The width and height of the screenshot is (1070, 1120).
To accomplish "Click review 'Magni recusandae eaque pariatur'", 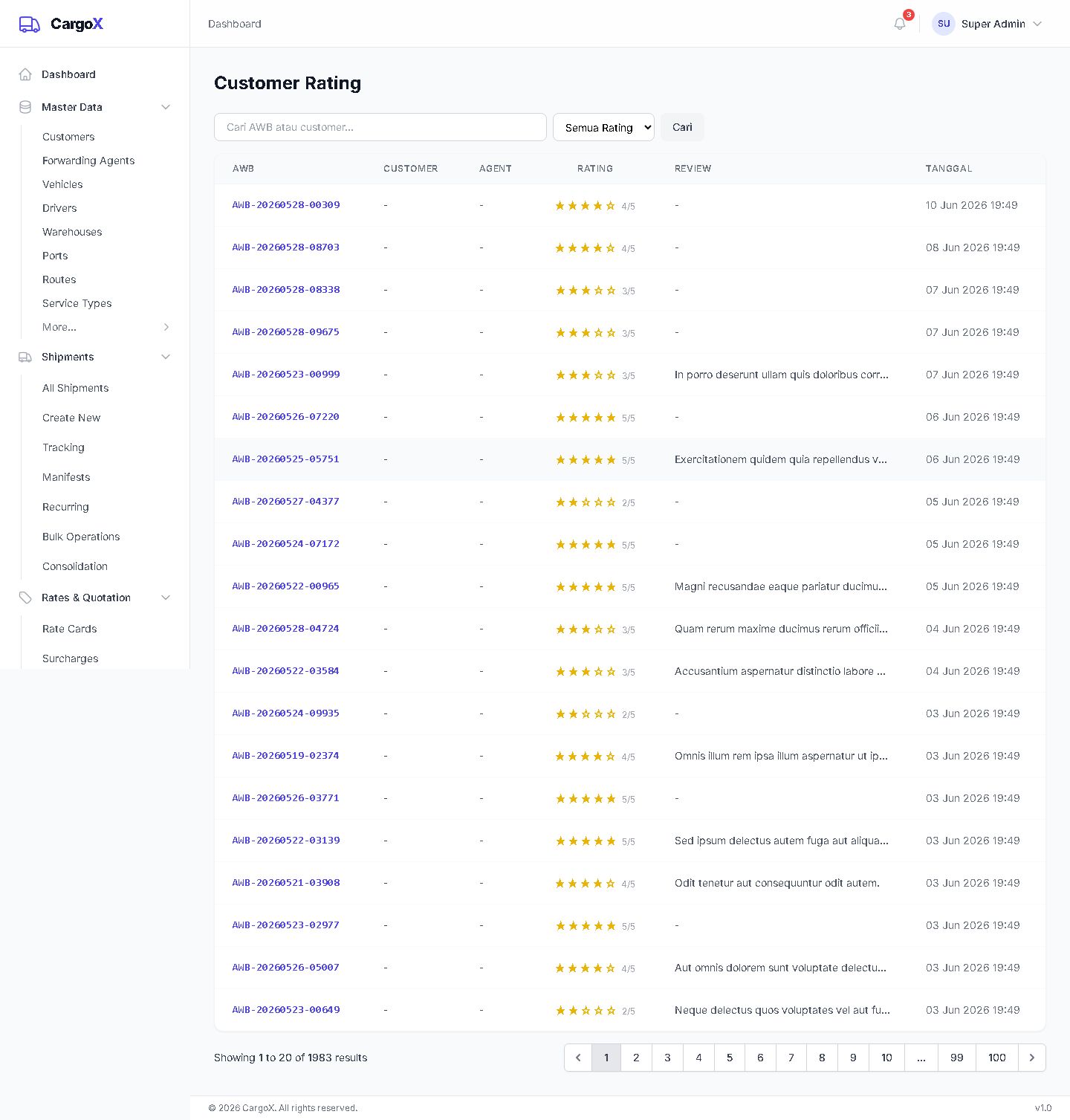I will click(781, 586).
